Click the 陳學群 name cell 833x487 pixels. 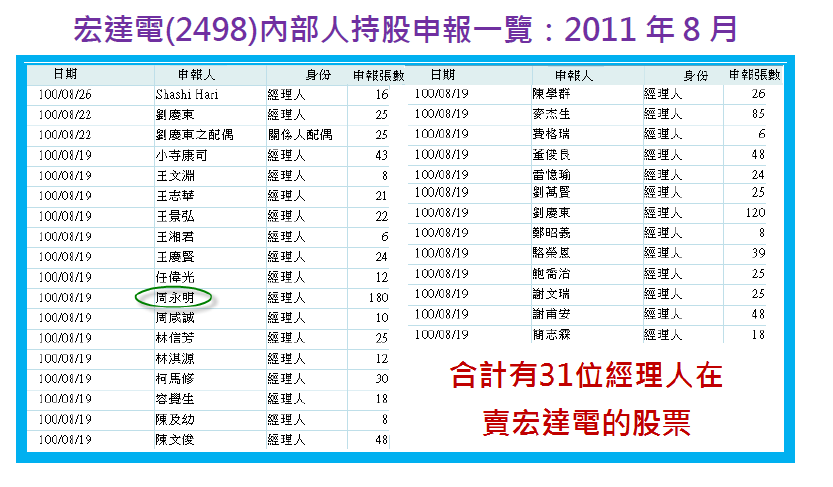coord(551,94)
